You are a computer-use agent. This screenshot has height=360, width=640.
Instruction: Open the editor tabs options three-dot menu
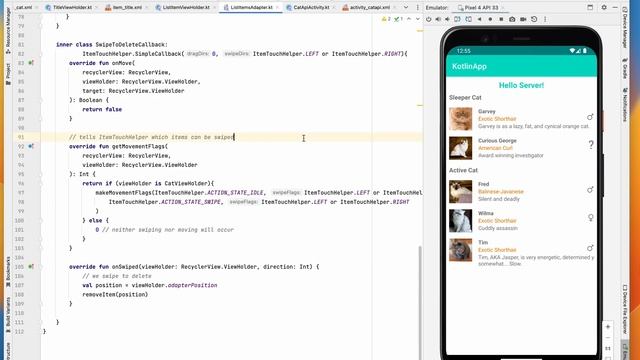pyautogui.click(x=417, y=7)
